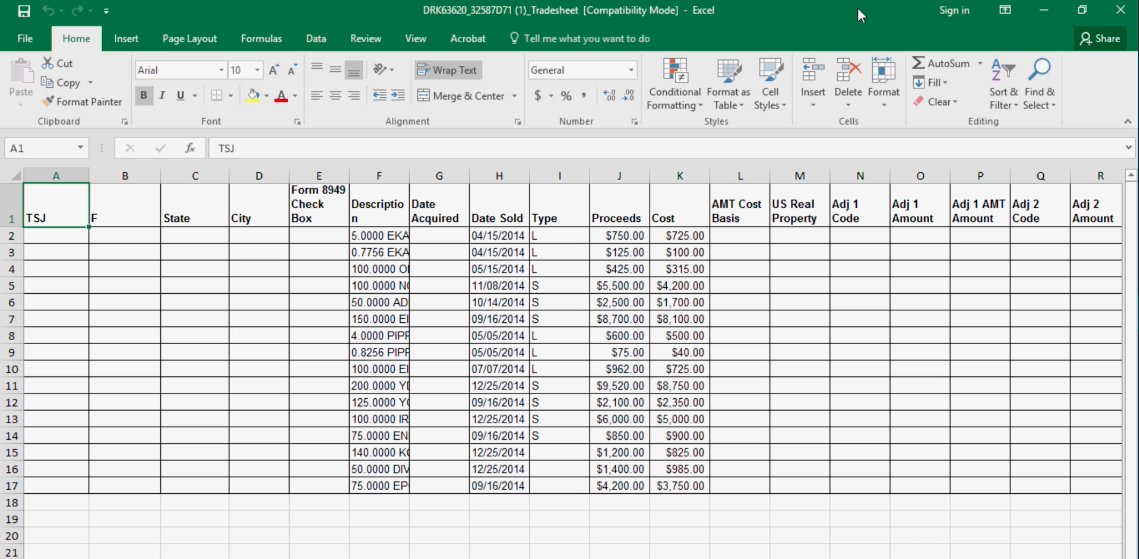Click the Save icon in title bar
The image size is (1139, 559).
pos(24,11)
